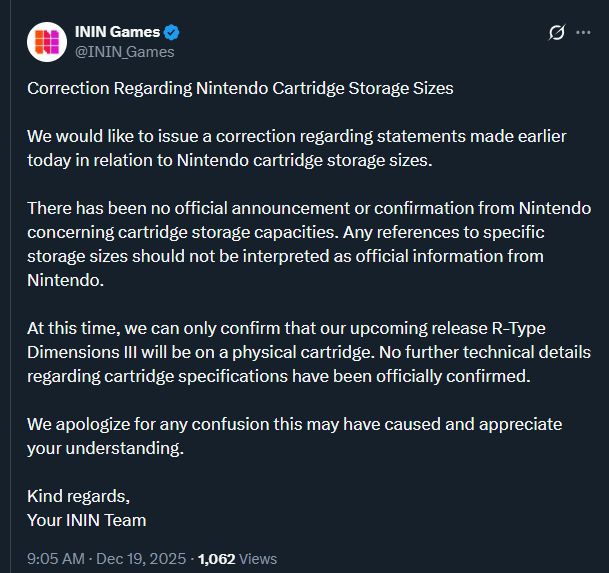Viewport: 609px width, 573px height.
Task: Click the Grok explain-post icon
Action: pos(558,32)
